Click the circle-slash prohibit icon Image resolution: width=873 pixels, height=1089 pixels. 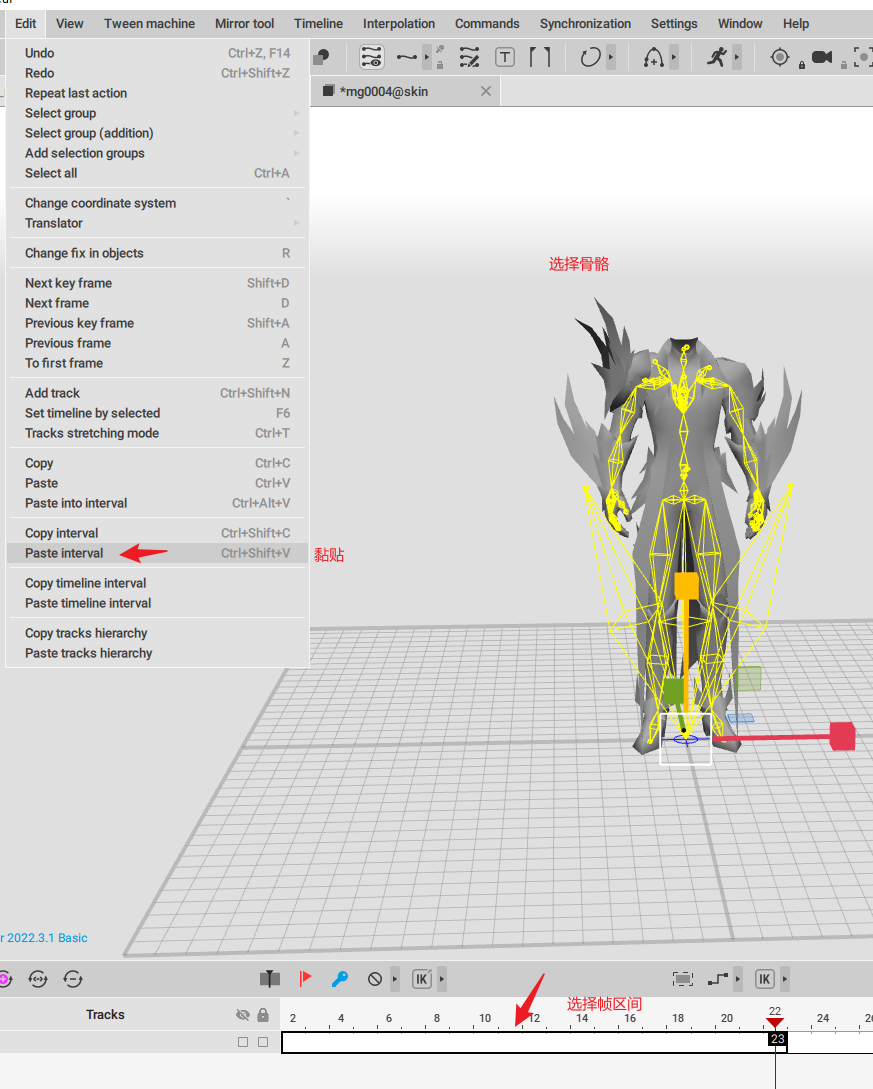pyautogui.click(x=375, y=979)
